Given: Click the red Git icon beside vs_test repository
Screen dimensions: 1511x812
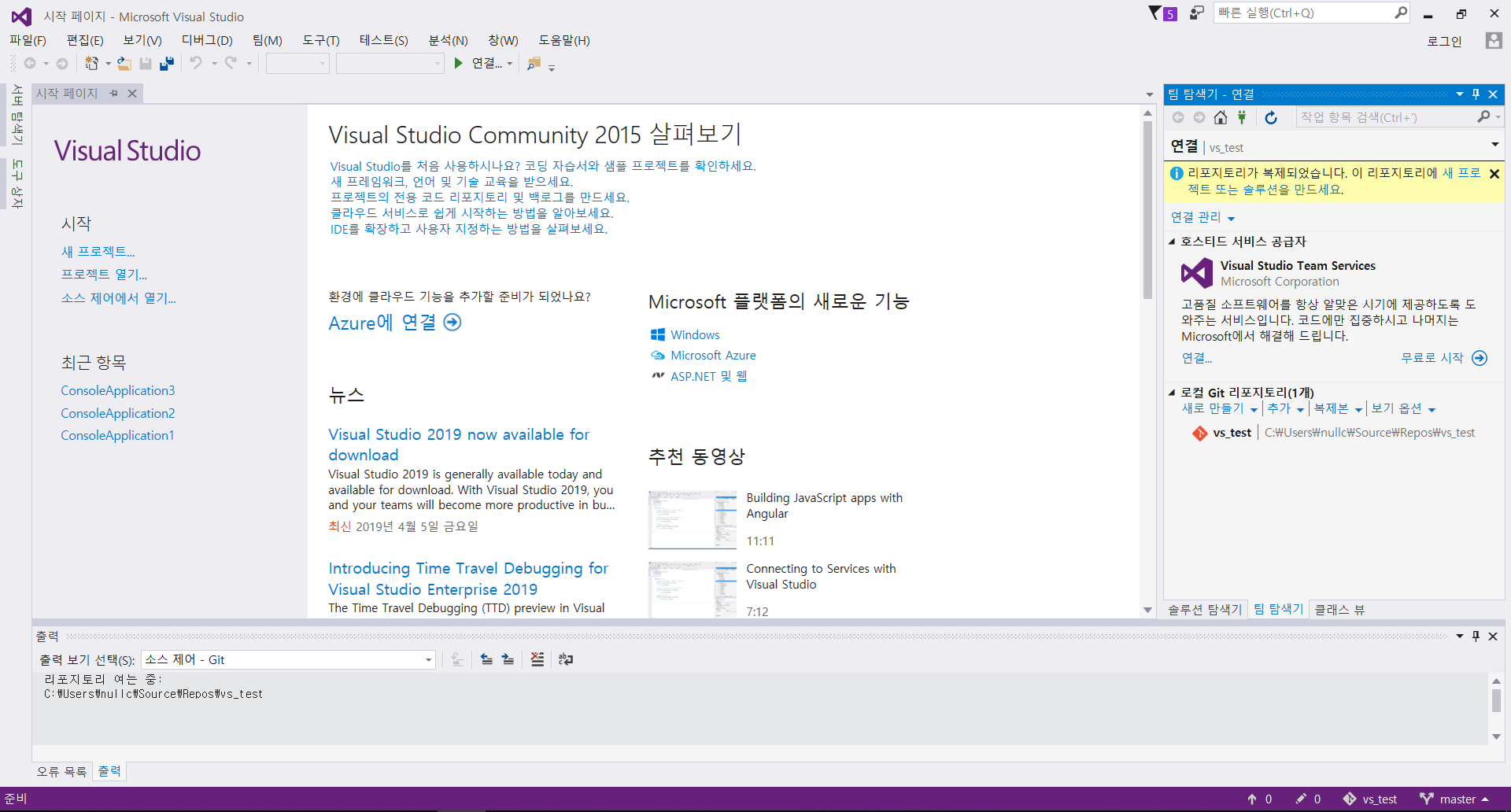Looking at the screenshot, I should [x=1199, y=433].
